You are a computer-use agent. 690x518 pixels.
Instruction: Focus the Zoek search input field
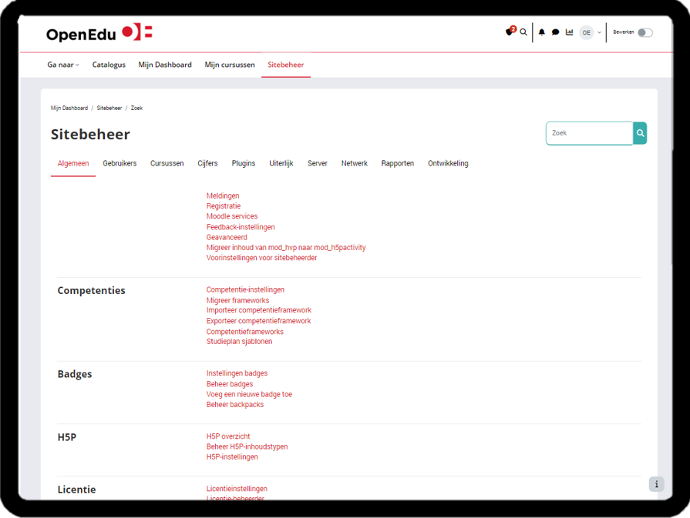(589, 133)
